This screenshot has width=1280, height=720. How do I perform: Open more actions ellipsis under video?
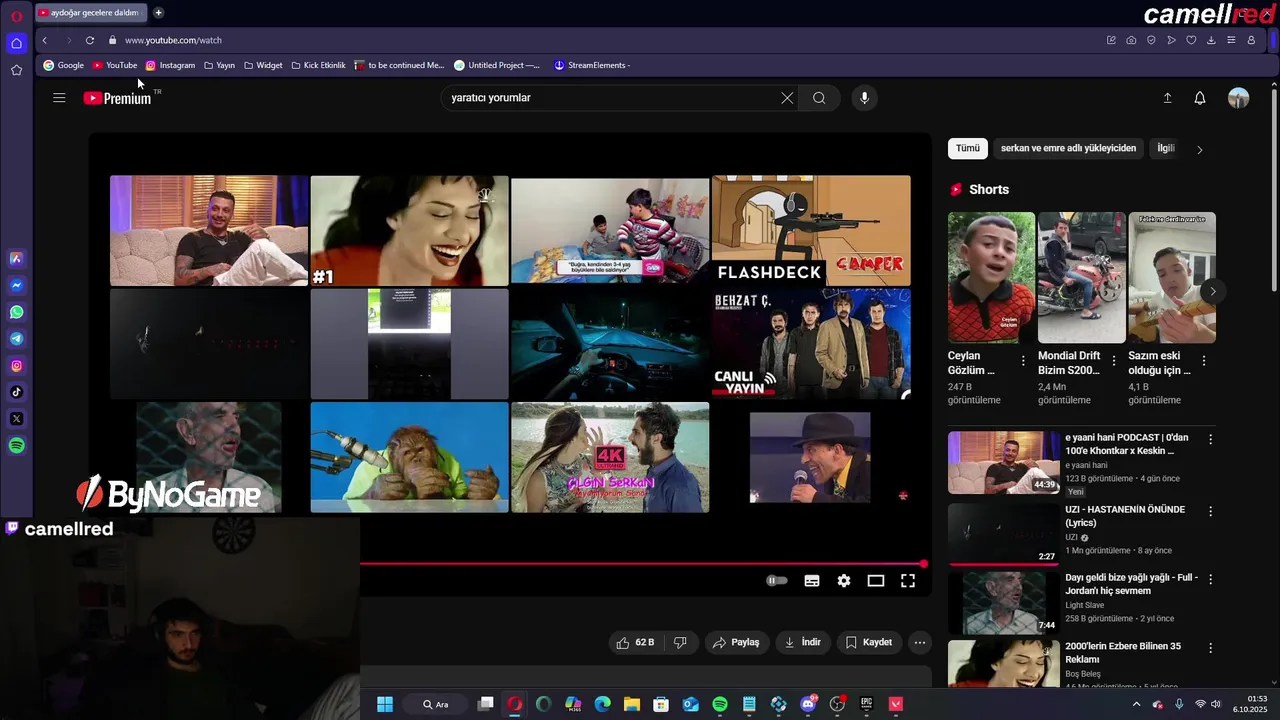pyautogui.click(x=920, y=642)
